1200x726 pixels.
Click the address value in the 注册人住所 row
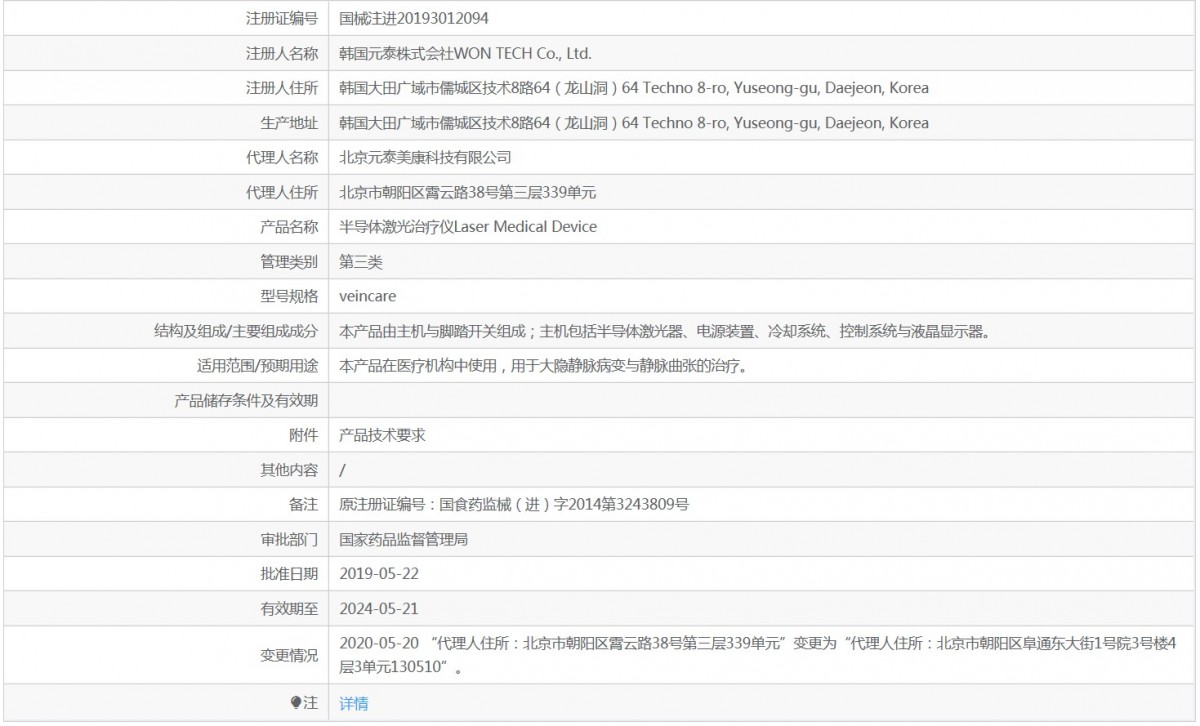coord(634,88)
